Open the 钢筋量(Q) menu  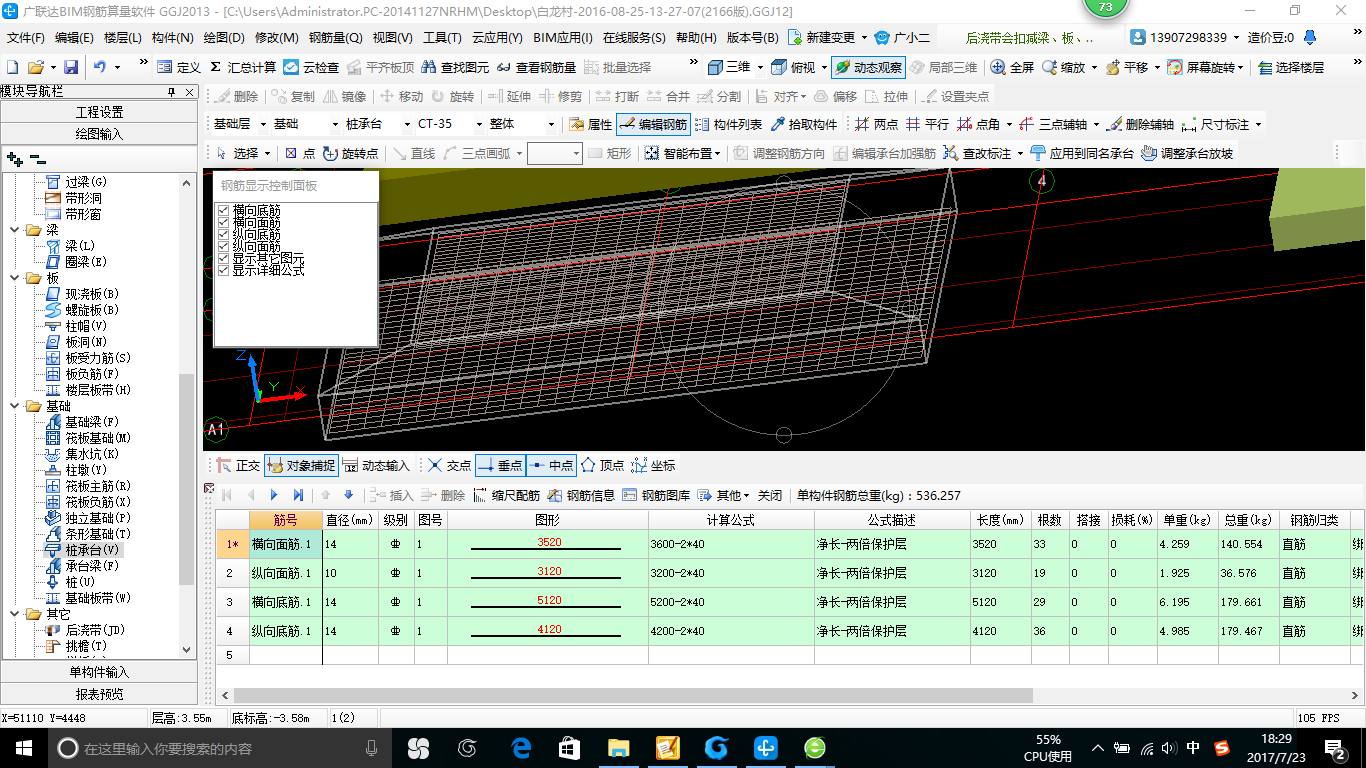tap(335, 38)
